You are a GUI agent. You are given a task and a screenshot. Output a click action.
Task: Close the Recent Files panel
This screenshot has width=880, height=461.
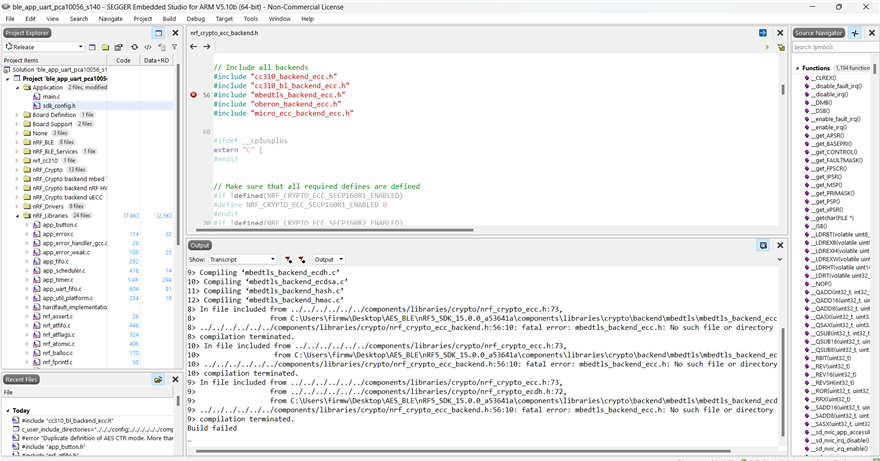(x=175, y=380)
